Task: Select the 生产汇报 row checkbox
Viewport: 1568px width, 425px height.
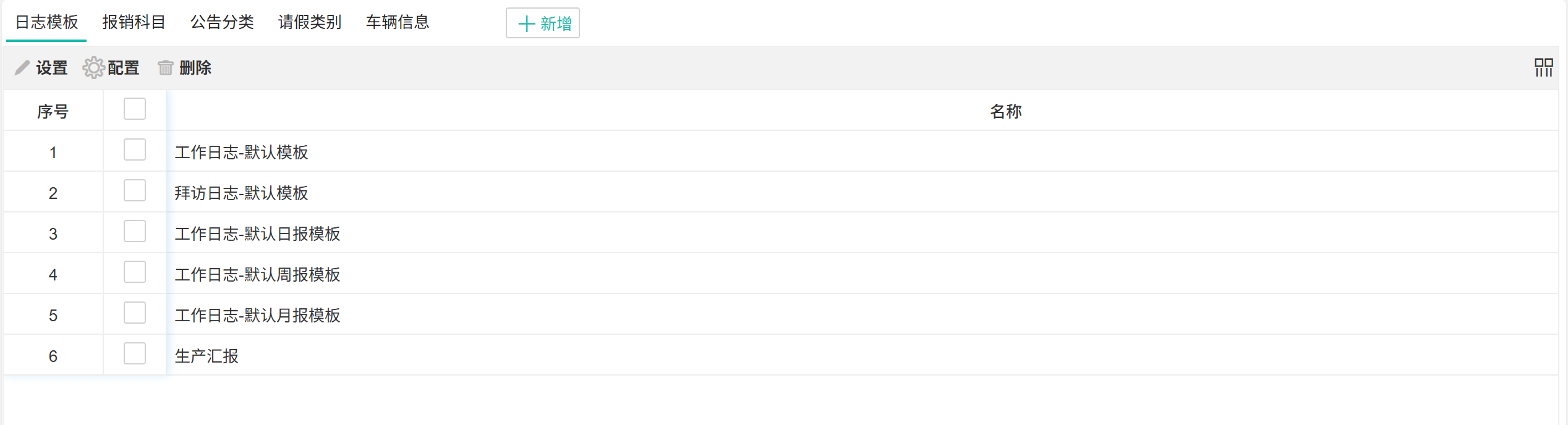Action: 134,354
